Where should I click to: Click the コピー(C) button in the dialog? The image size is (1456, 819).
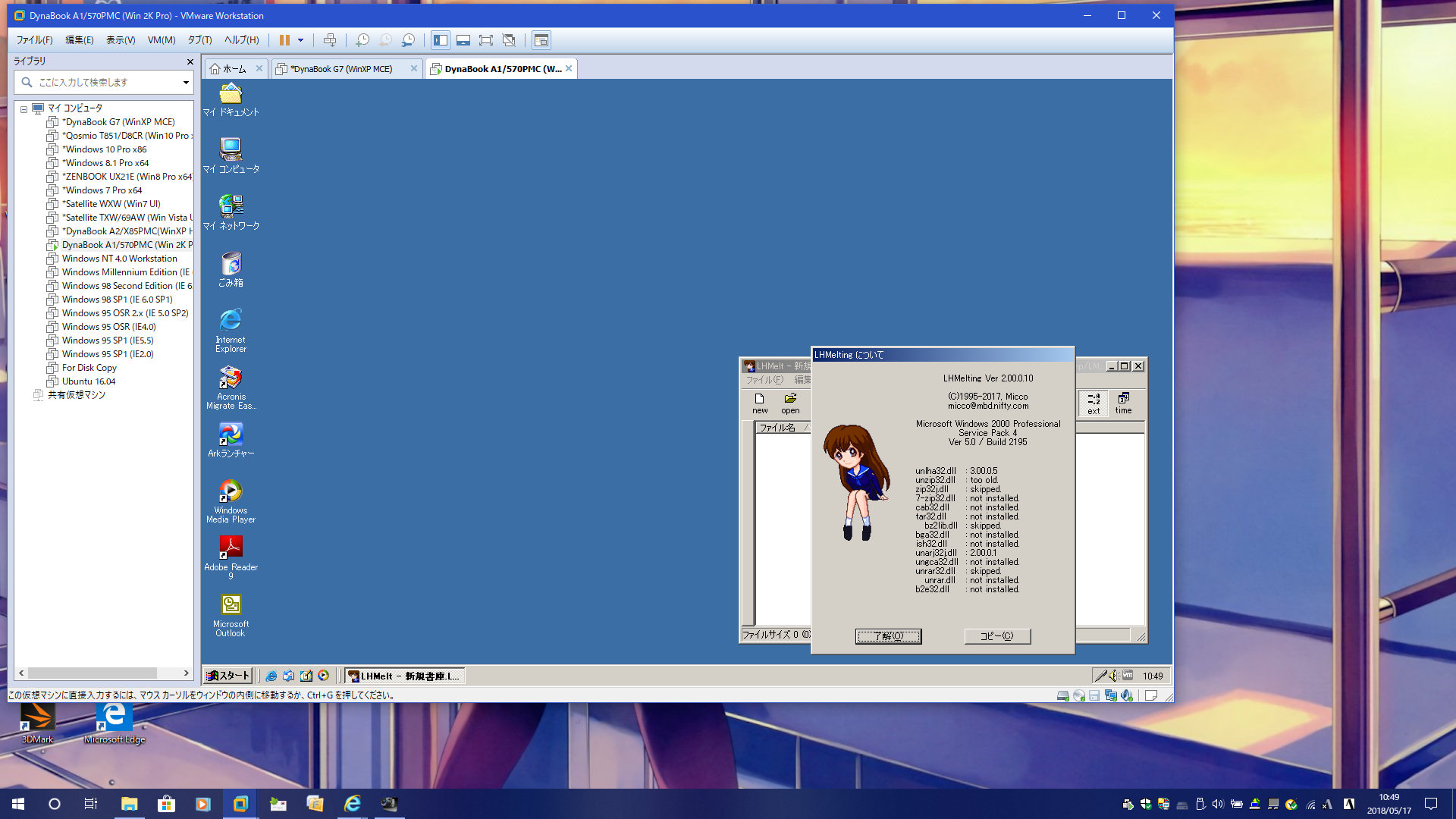(x=997, y=636)
